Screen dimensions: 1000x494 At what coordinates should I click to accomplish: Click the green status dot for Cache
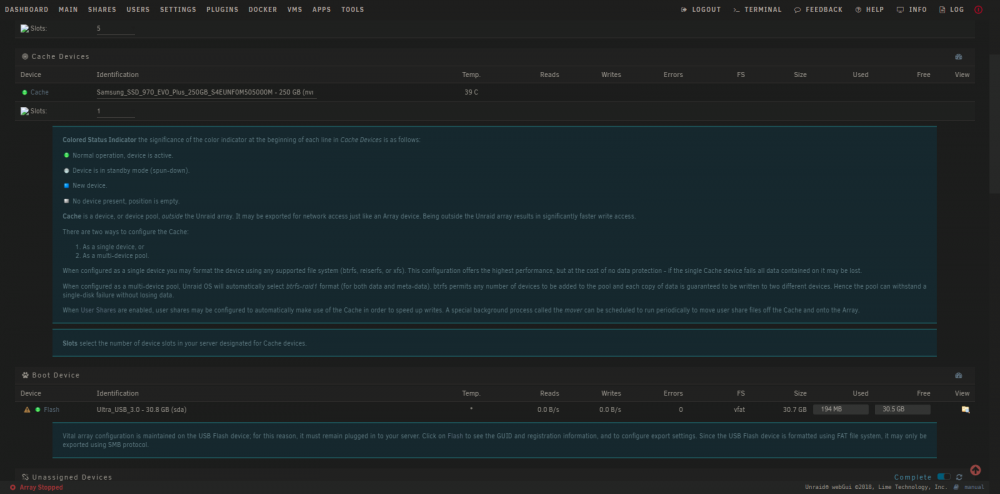[x=25, y=92]
